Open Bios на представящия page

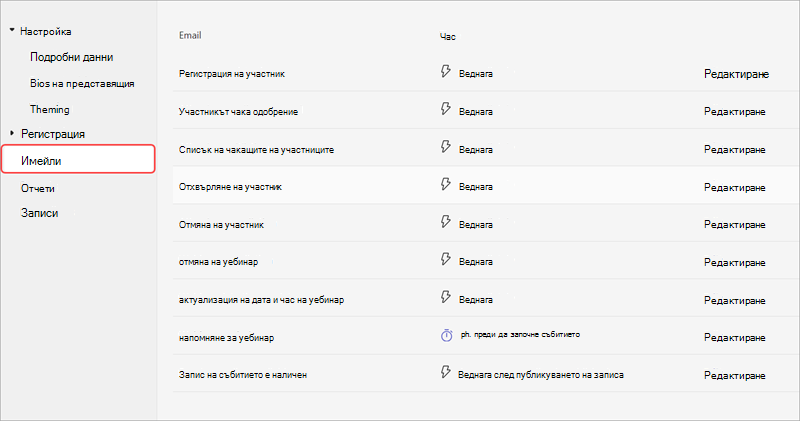(x=82, y=84)
